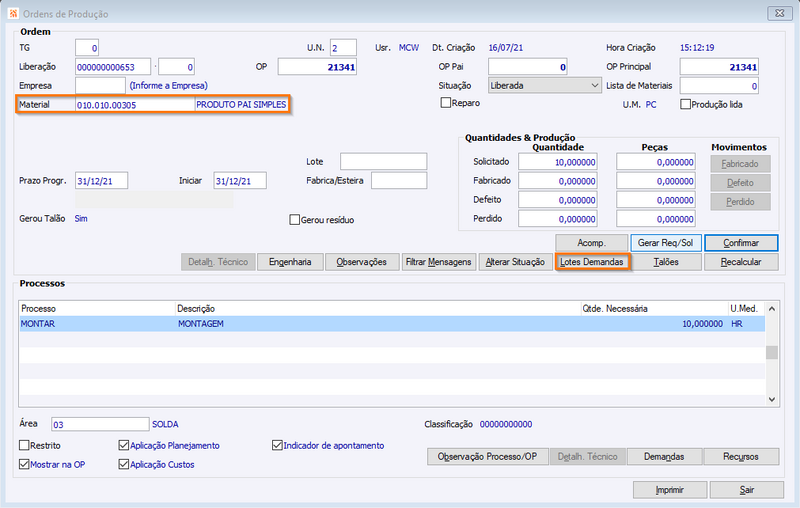Image resolution: width=800 pixels, height=508 pixels.
Task: Click the Prazo Progr. date field
Action: point(101,181)
